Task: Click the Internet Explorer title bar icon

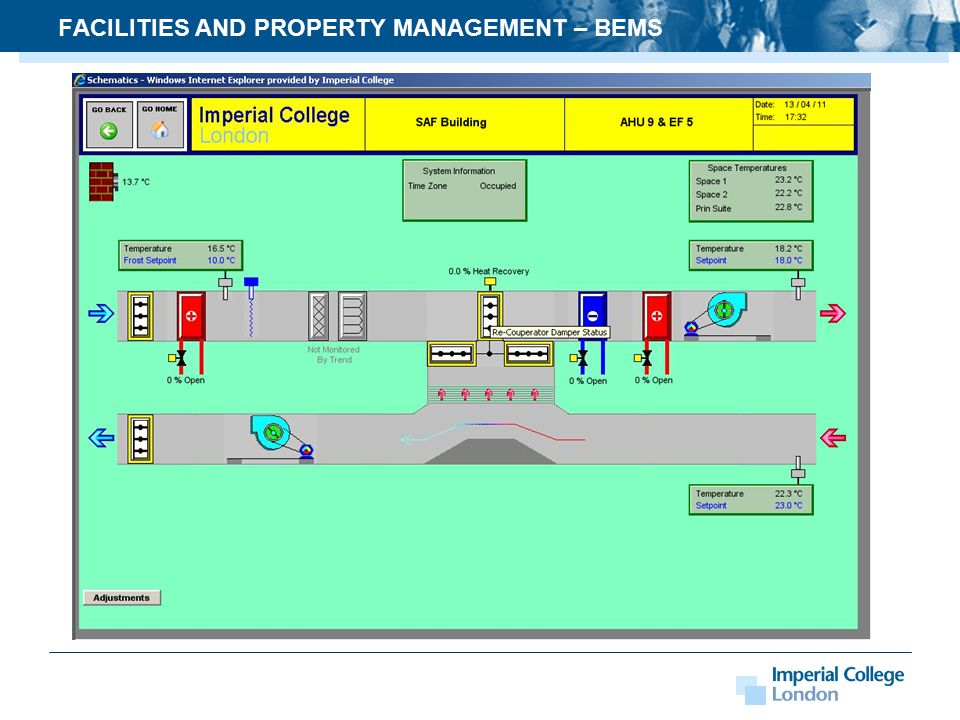Action: coord(80,80)
